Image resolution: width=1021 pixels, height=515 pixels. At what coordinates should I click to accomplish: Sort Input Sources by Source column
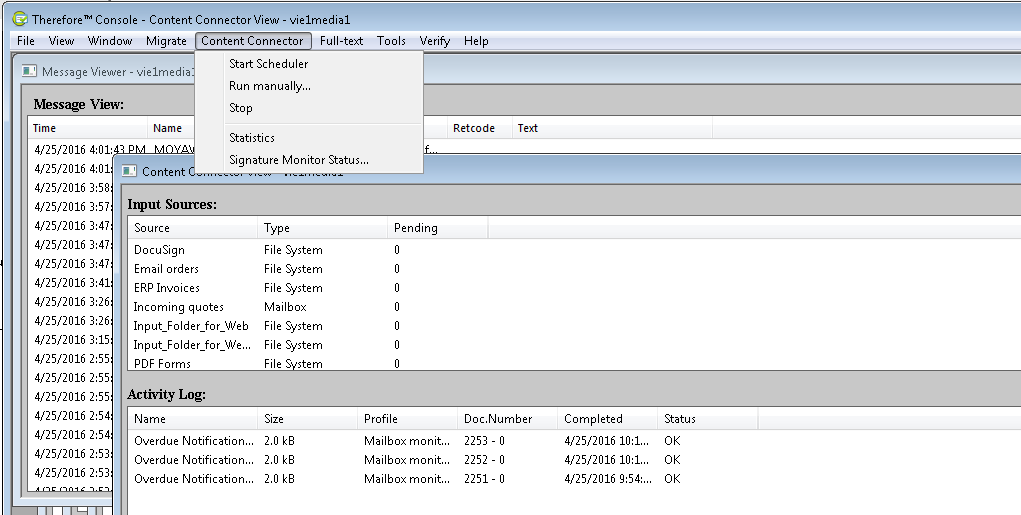[193, 228]
